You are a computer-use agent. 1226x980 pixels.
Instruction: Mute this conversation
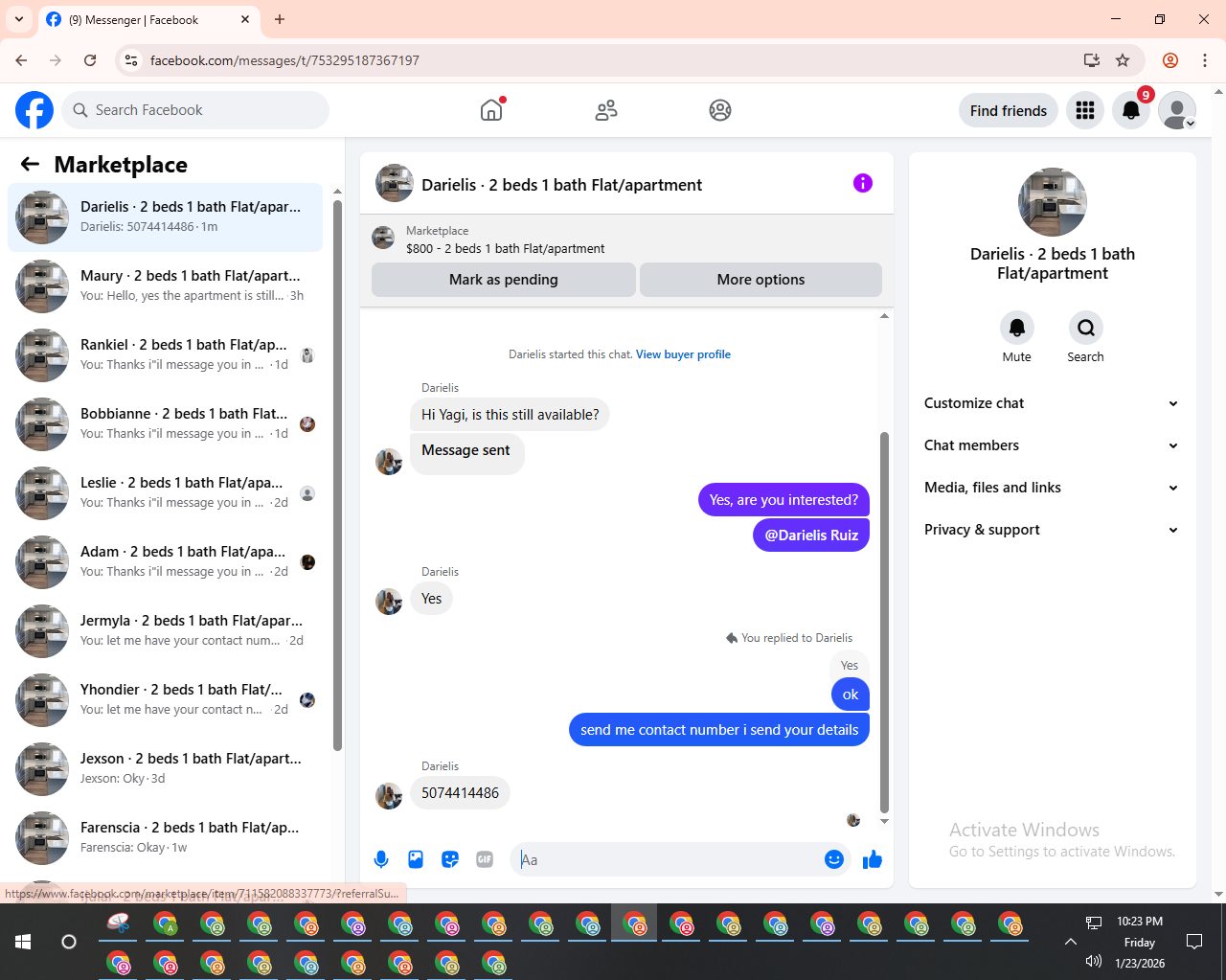(x=1017, y=328)
